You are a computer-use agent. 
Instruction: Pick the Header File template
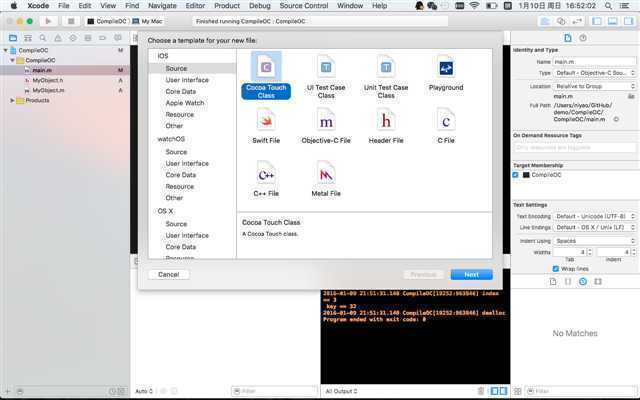click(386, 126)
